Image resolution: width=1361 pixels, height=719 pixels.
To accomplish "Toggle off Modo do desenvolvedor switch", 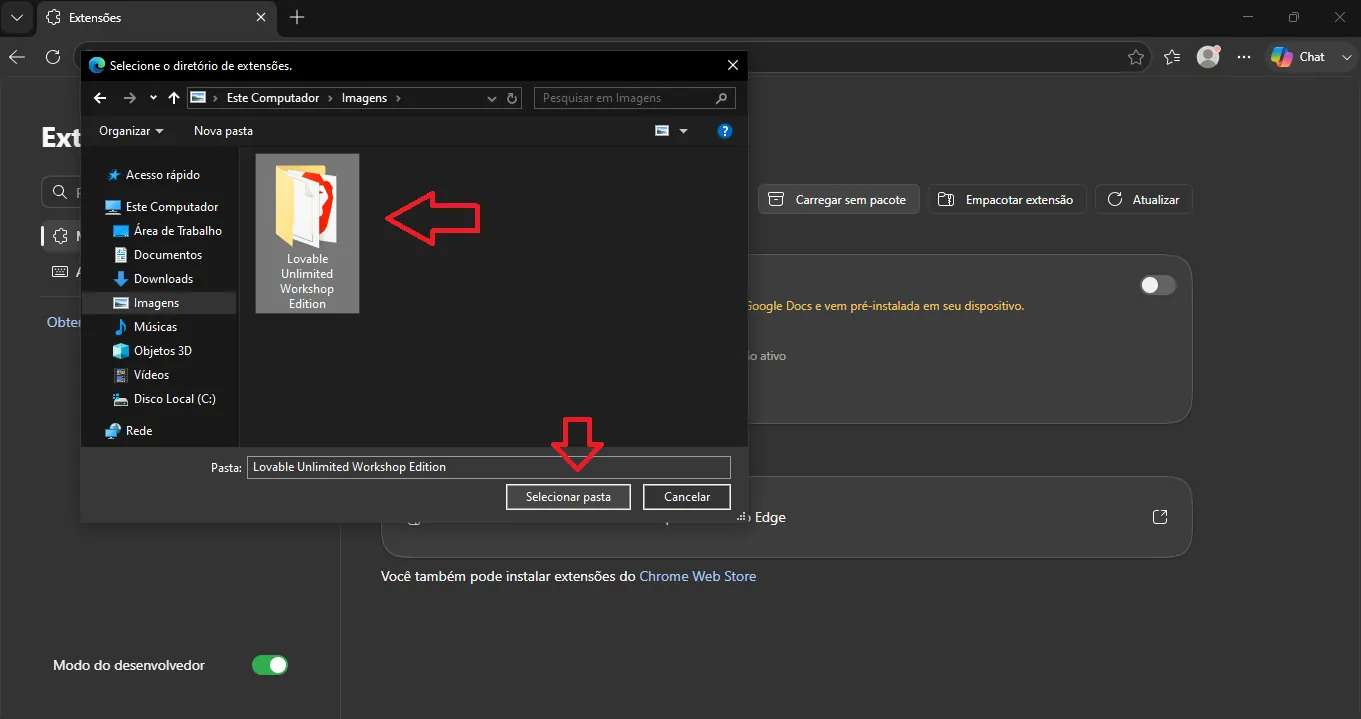I will pos(270,665).
